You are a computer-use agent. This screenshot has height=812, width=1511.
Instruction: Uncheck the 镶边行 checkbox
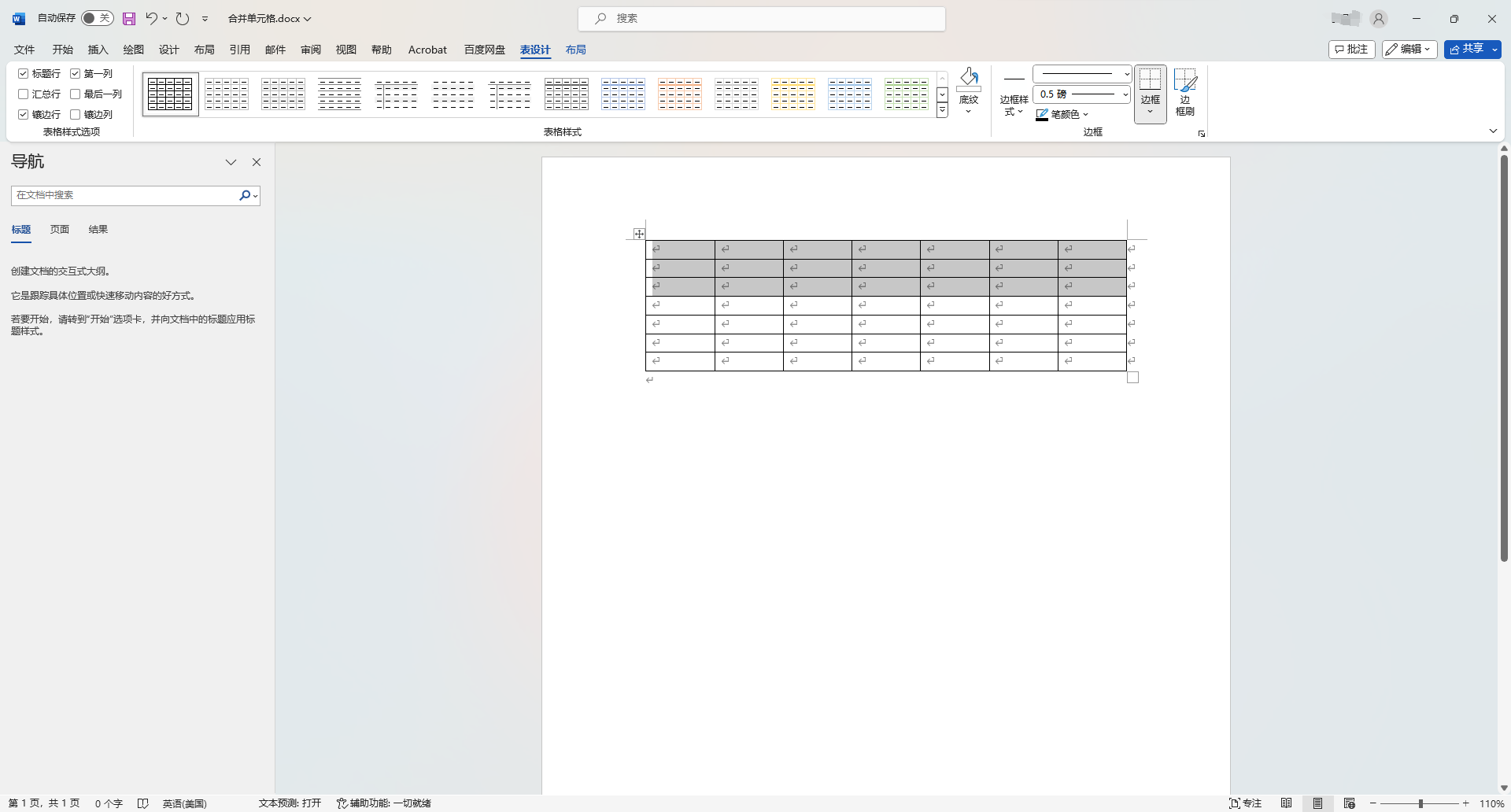click(x=24, y=114)
